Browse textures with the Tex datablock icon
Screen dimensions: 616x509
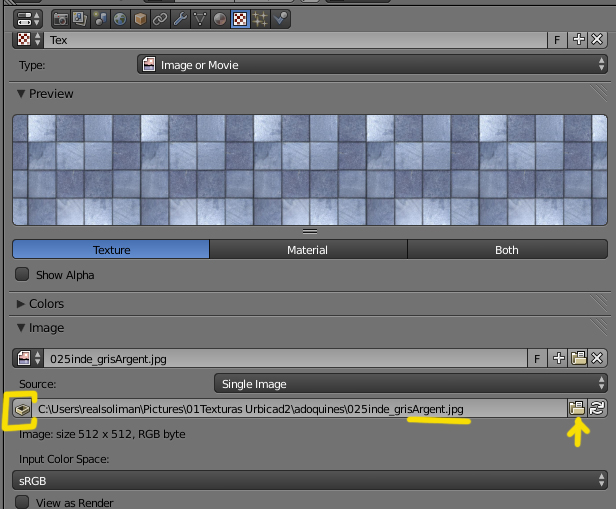pyautogui.click(x=28, y=40)
